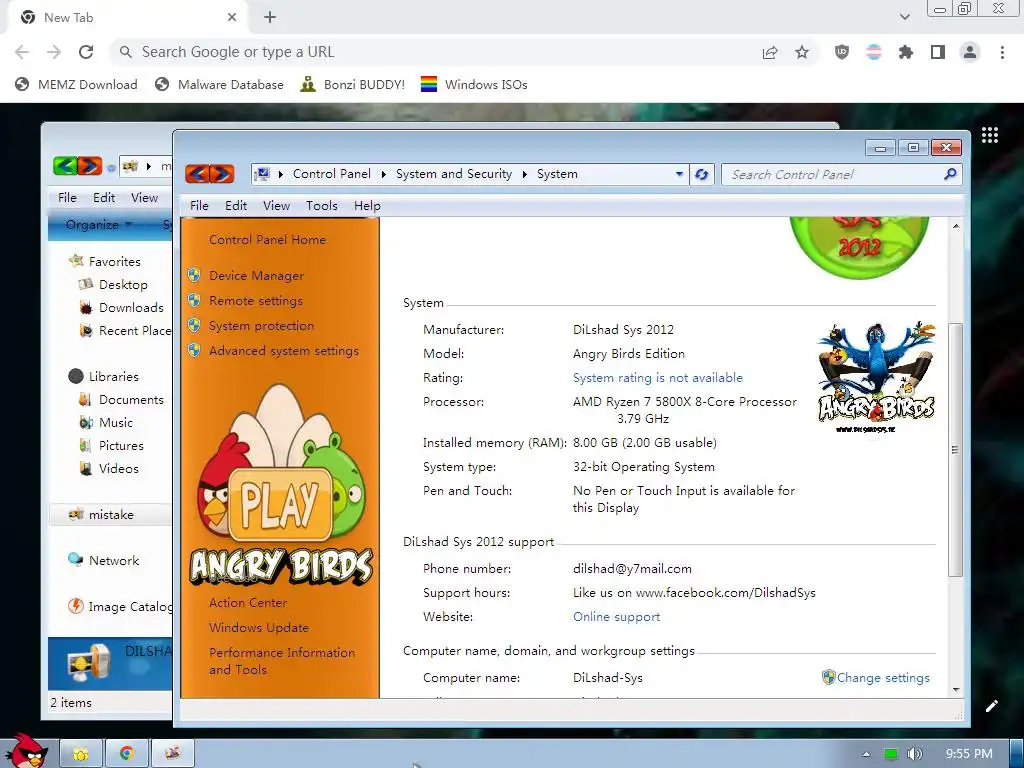Screen dimensions: 1024x768
Task: Open the Help menu
Action: [x=367, y=206]
